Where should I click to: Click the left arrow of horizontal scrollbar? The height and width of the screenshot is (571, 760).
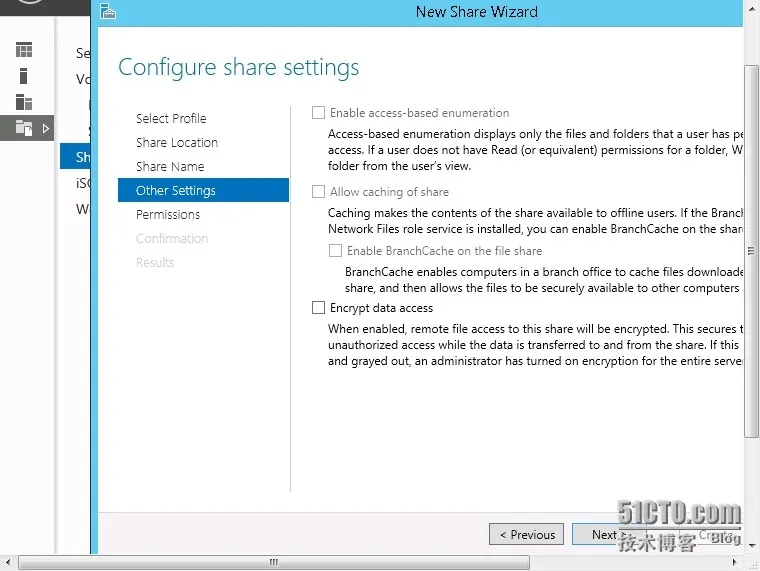point(7,562)
